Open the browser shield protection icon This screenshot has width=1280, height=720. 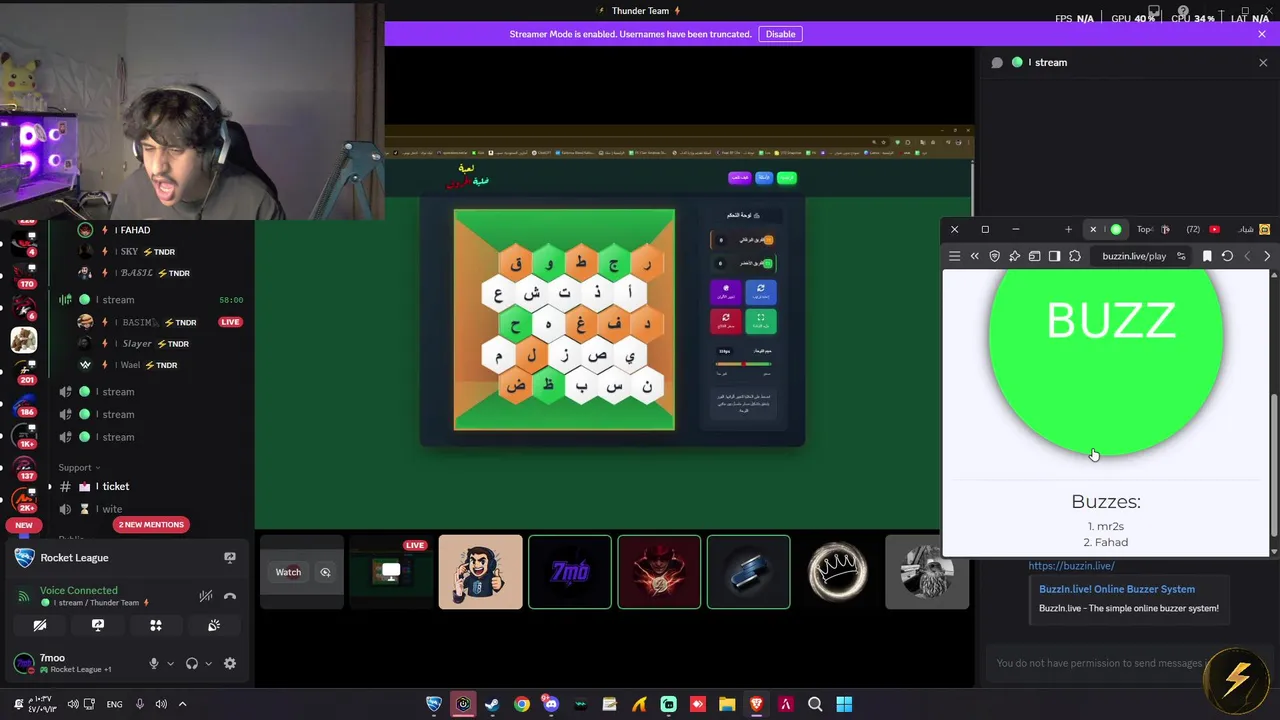(995, 256)
